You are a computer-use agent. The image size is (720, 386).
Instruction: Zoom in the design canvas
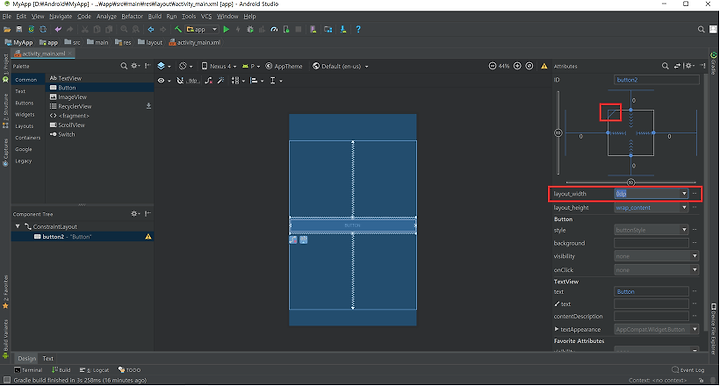coord(518,66)
